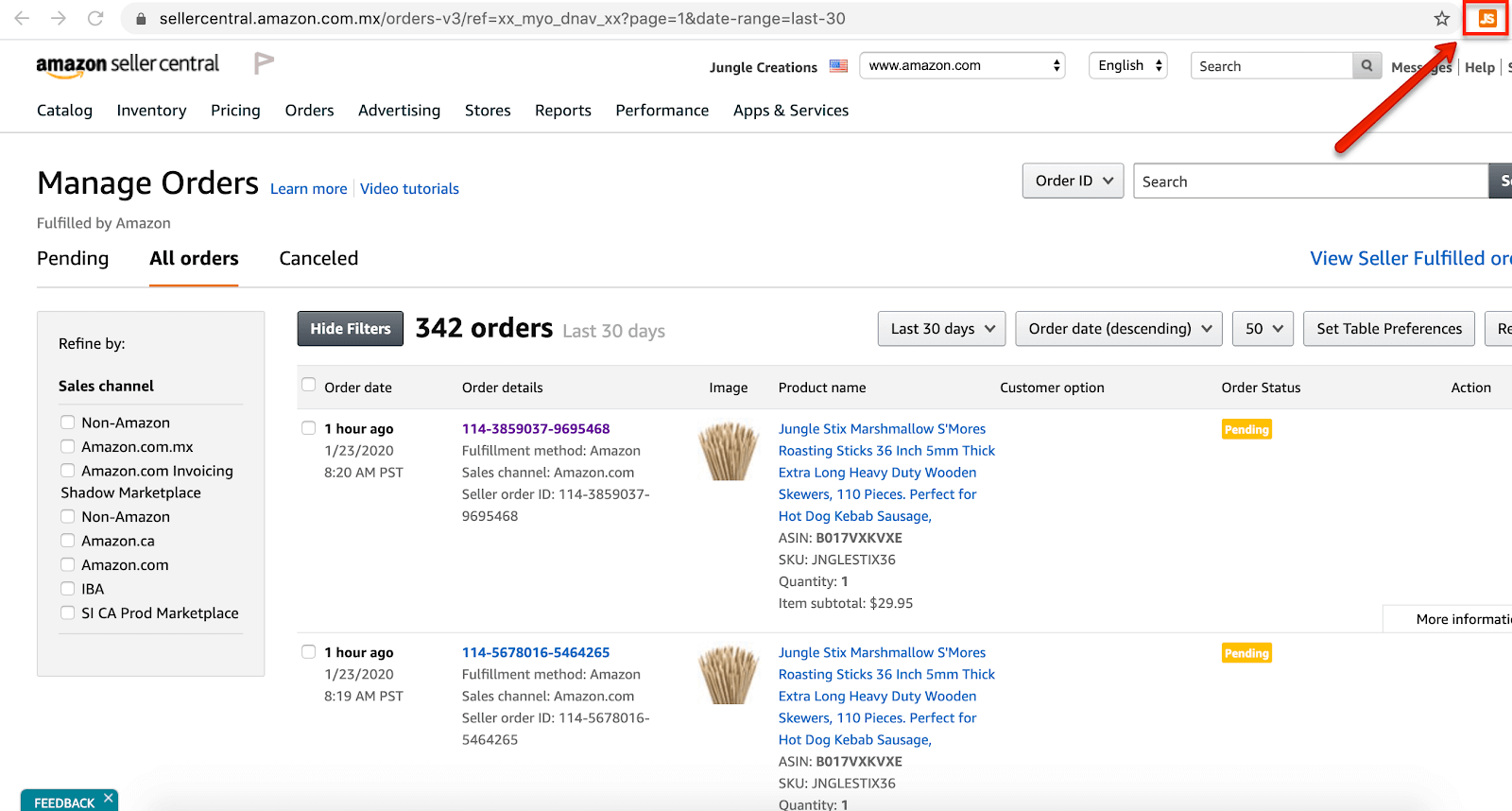1512x811 pixels.
Task: Change the 50 results per page dropdown
Action: [1263, 329]
